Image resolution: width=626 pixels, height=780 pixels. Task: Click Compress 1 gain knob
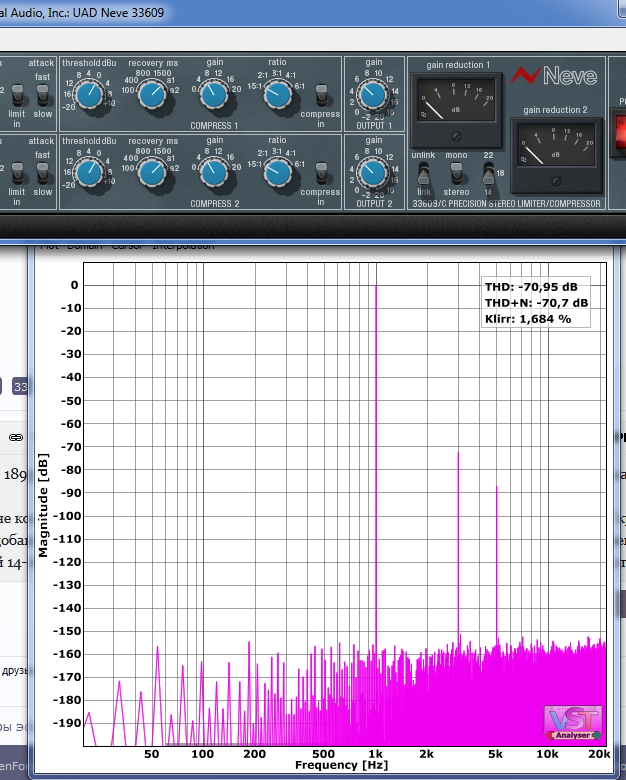[214, 95]
